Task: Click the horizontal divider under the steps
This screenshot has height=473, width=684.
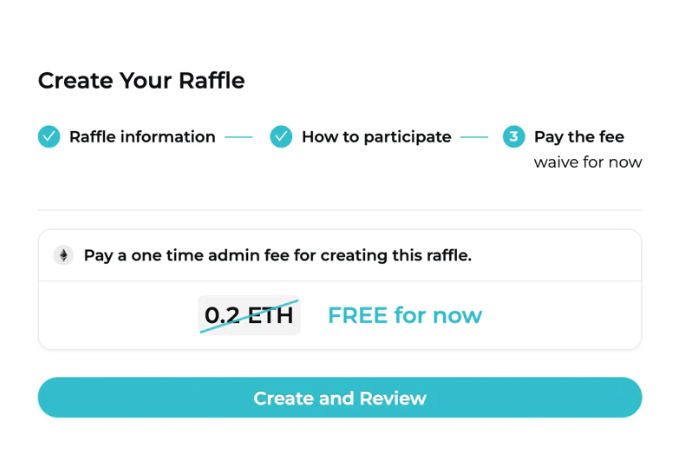Action: (x=340, y=210)
